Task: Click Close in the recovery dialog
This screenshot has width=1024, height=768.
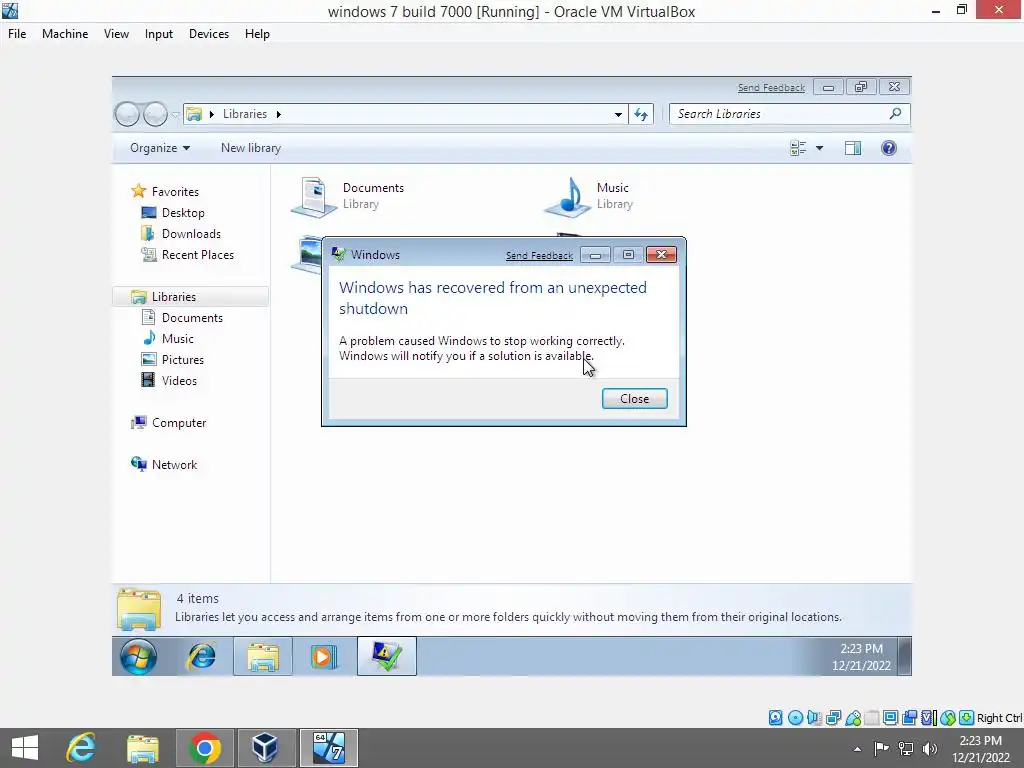Action: [634, 398]
